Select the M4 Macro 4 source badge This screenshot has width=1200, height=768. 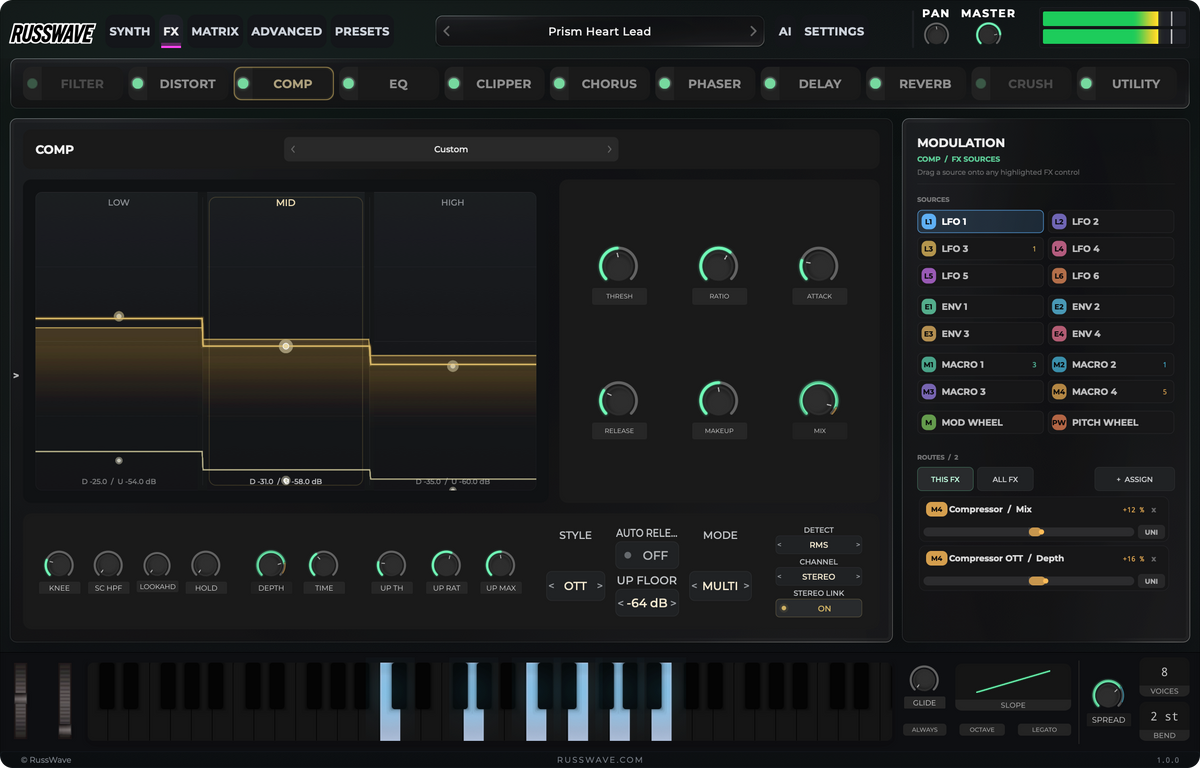(1059, 392)
